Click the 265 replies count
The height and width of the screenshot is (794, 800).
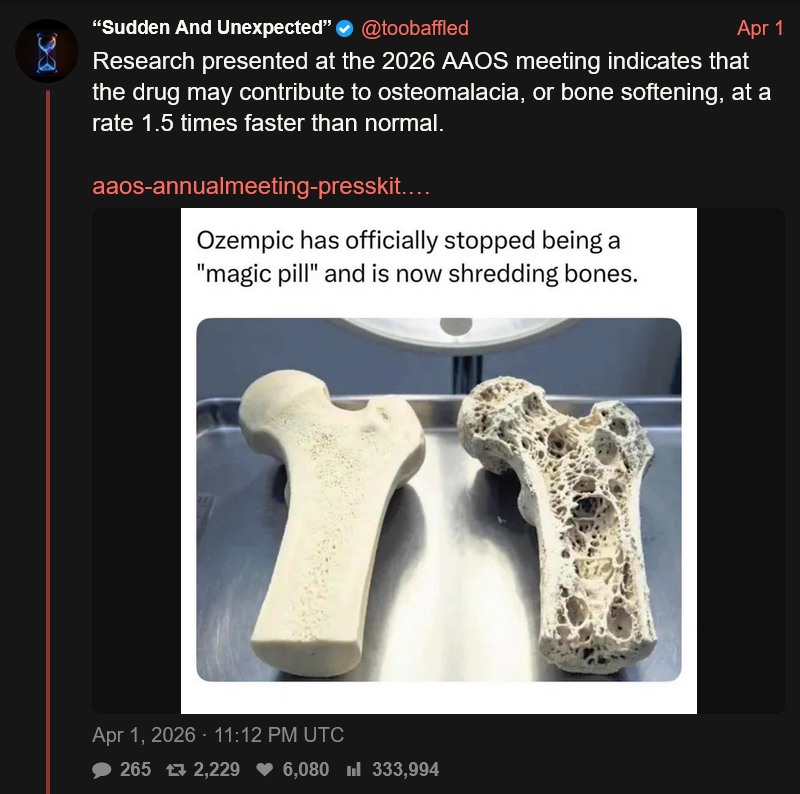coord(135,770)
